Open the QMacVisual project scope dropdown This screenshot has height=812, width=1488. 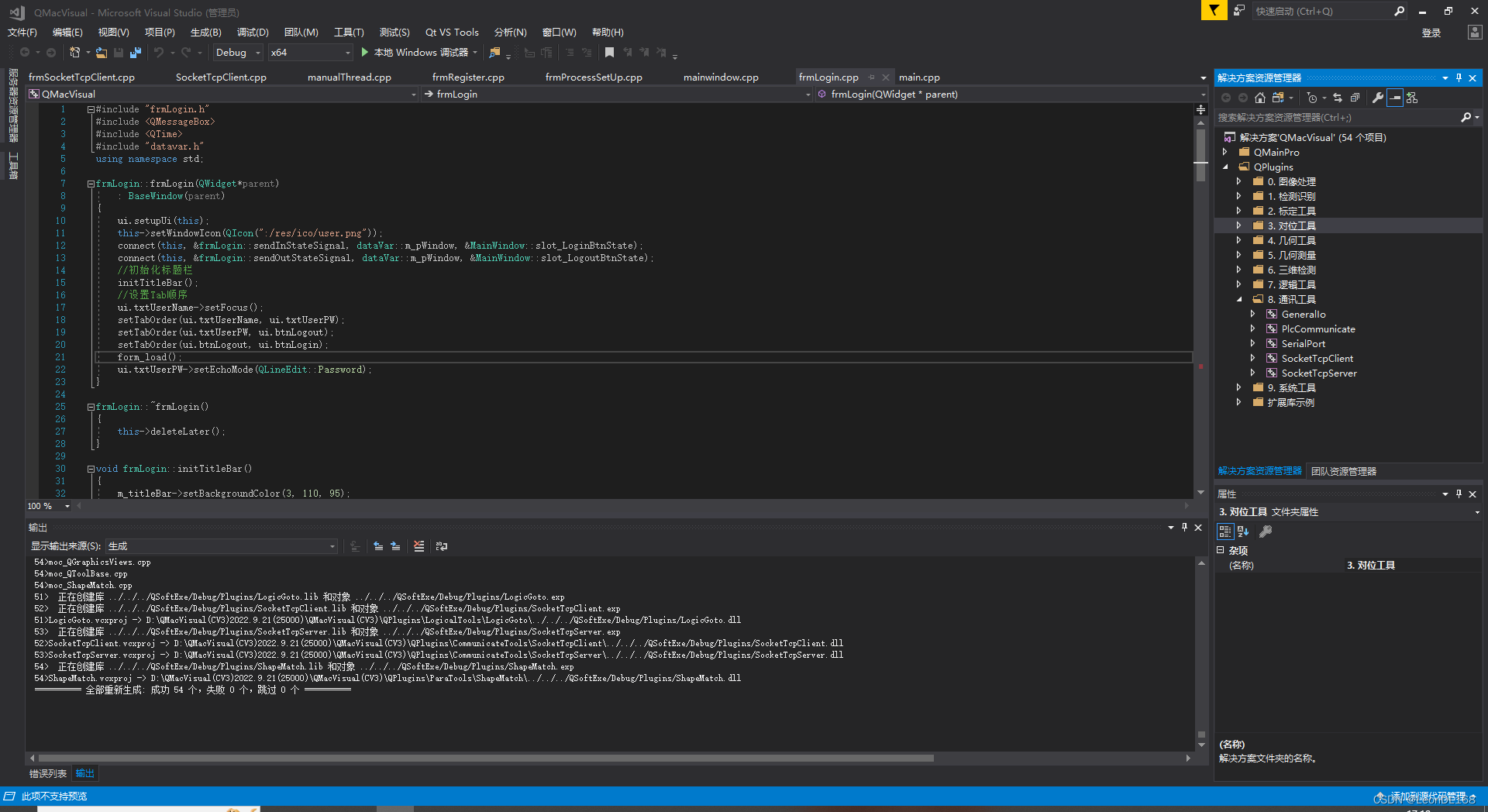pyautogui.click(x=222, y=95)
